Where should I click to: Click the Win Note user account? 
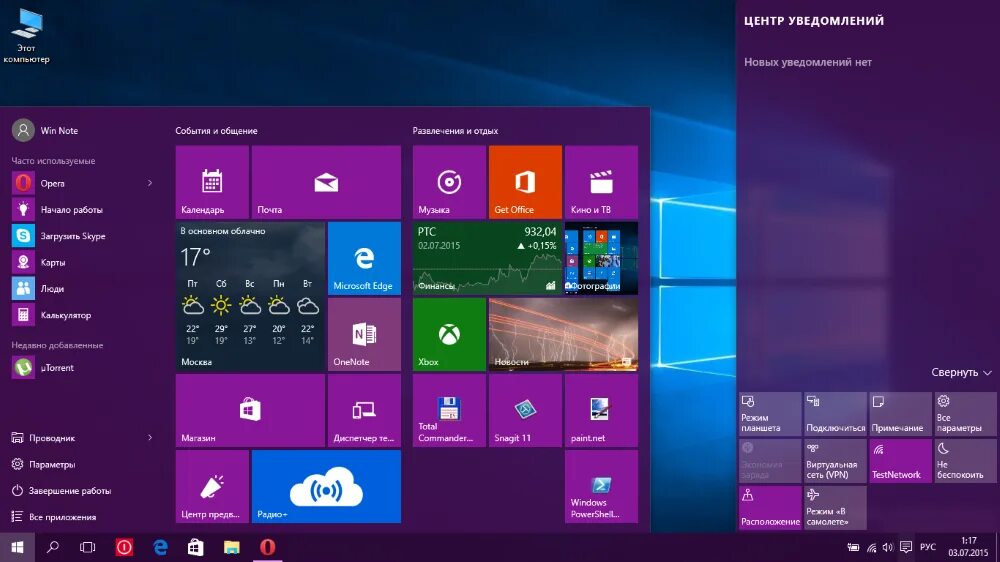coord(45,130)
